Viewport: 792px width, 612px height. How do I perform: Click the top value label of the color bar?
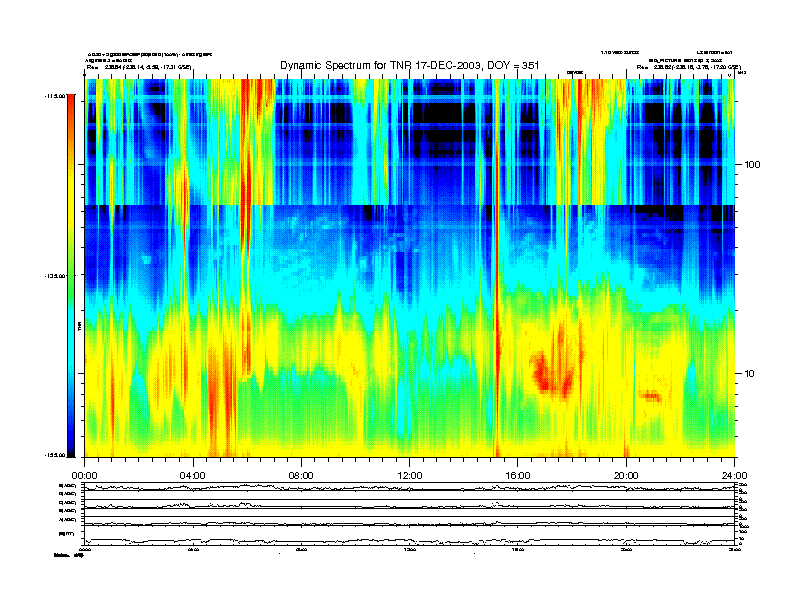click(x=55, y=95)
